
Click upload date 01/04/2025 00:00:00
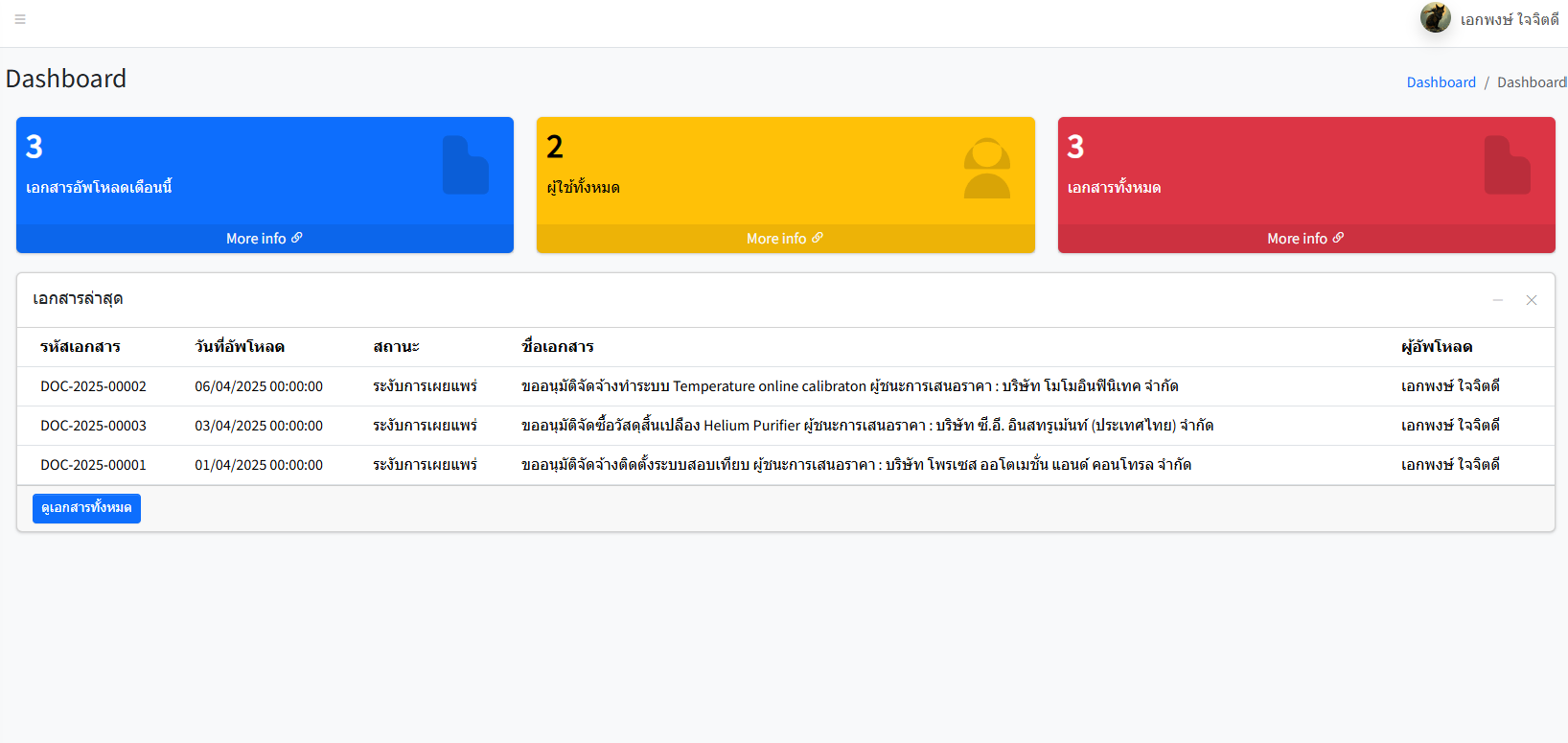(259, 465)
